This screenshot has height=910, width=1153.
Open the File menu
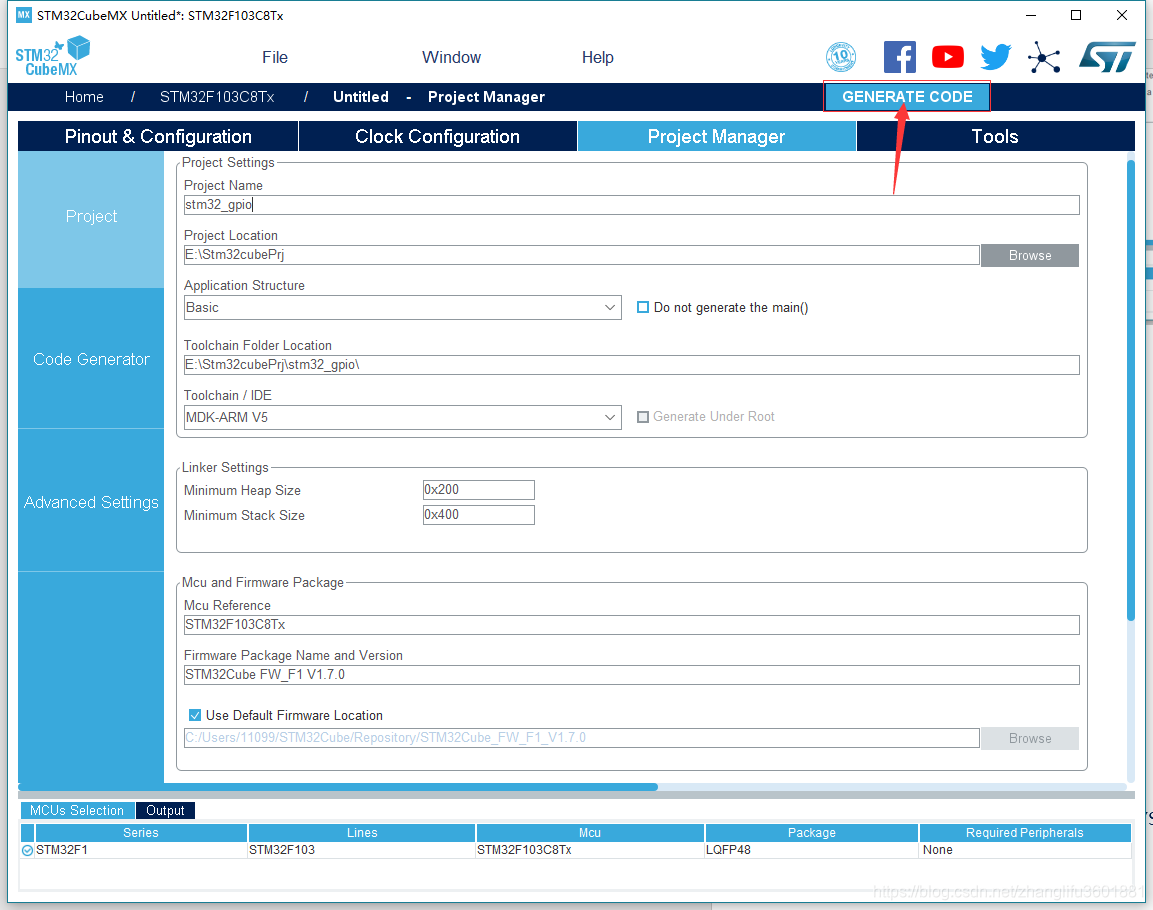(x=275, y=57)
